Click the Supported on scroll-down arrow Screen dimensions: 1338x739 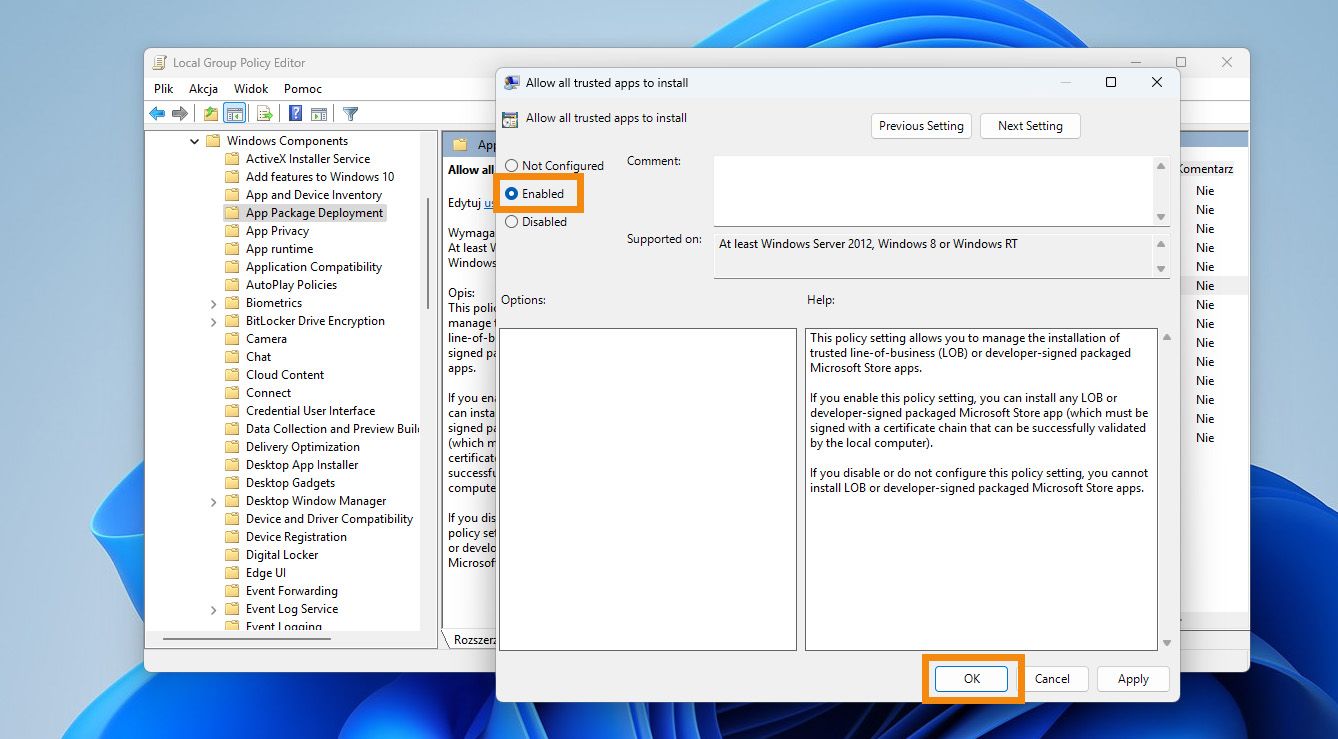[1161, 269]
